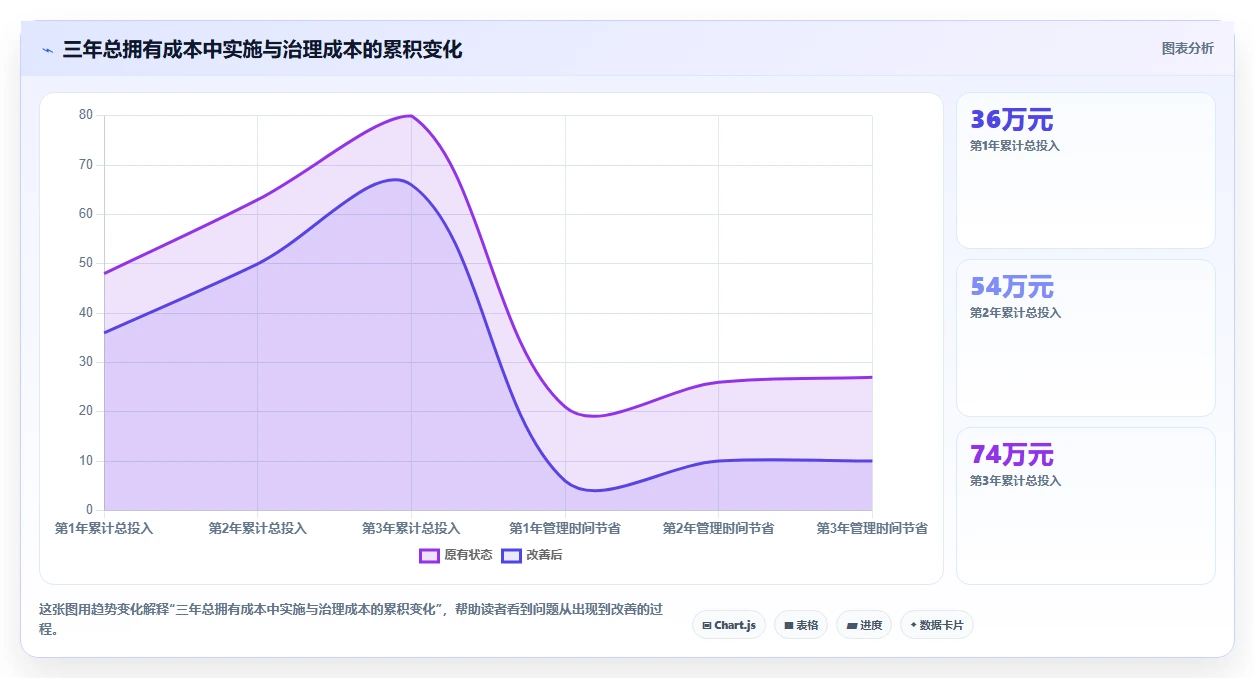This screenshot has width=1255, height=678.
Task: Click the icon inside Chart.js tag
Action: (707, 626)
